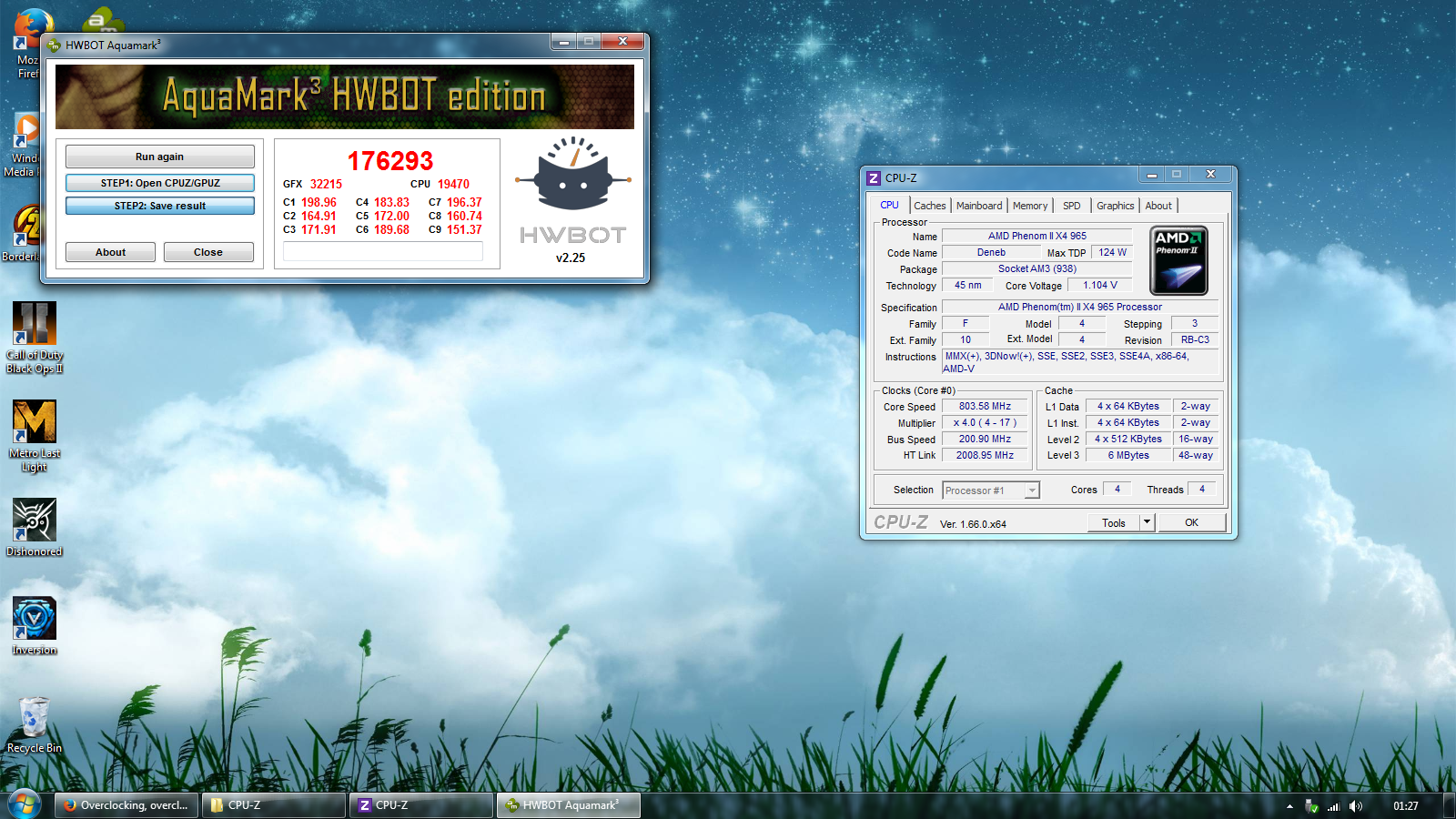1456x819 pixels.
Task: Click the CPU score 19470
Action: click(453, 184)
